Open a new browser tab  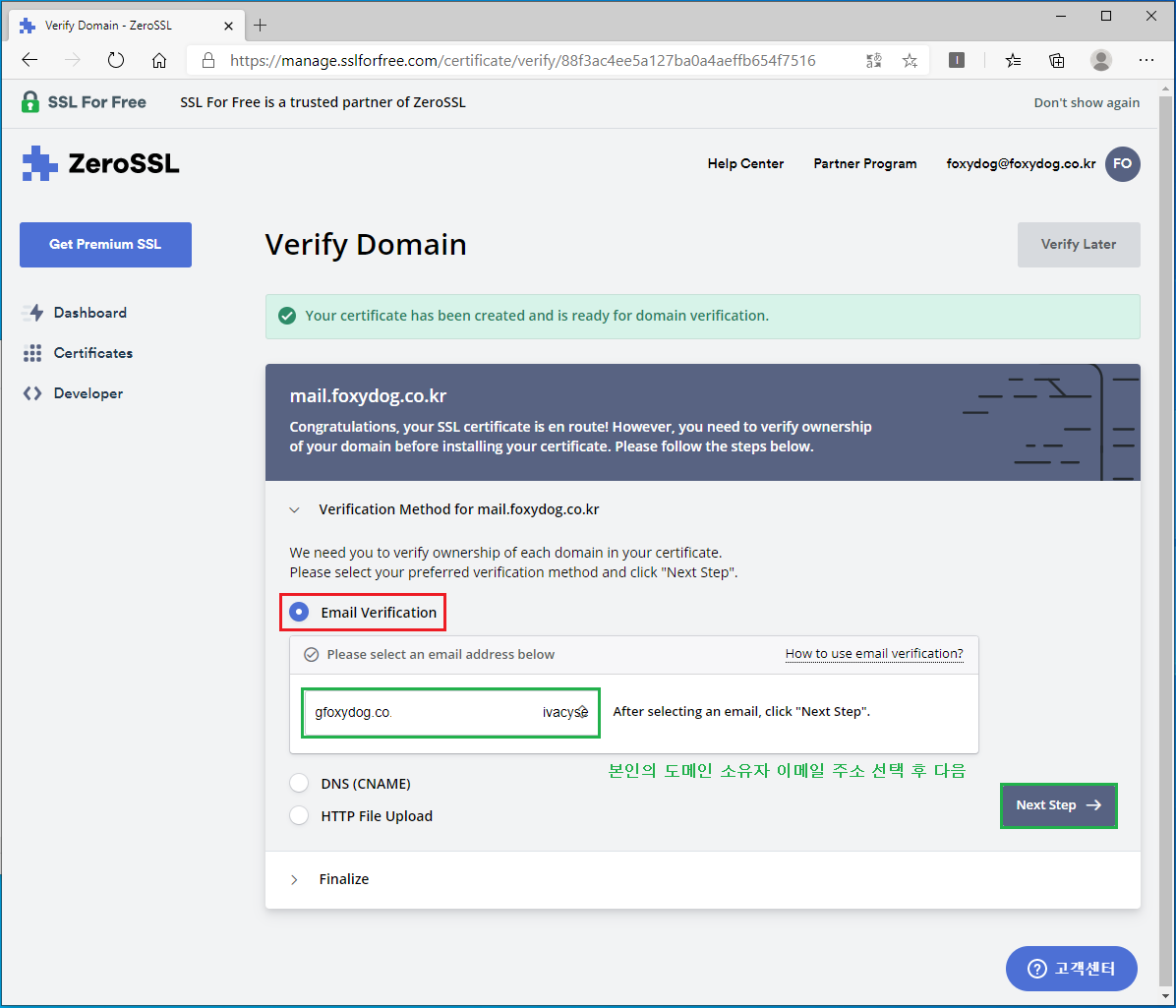(x=260, y=25)
